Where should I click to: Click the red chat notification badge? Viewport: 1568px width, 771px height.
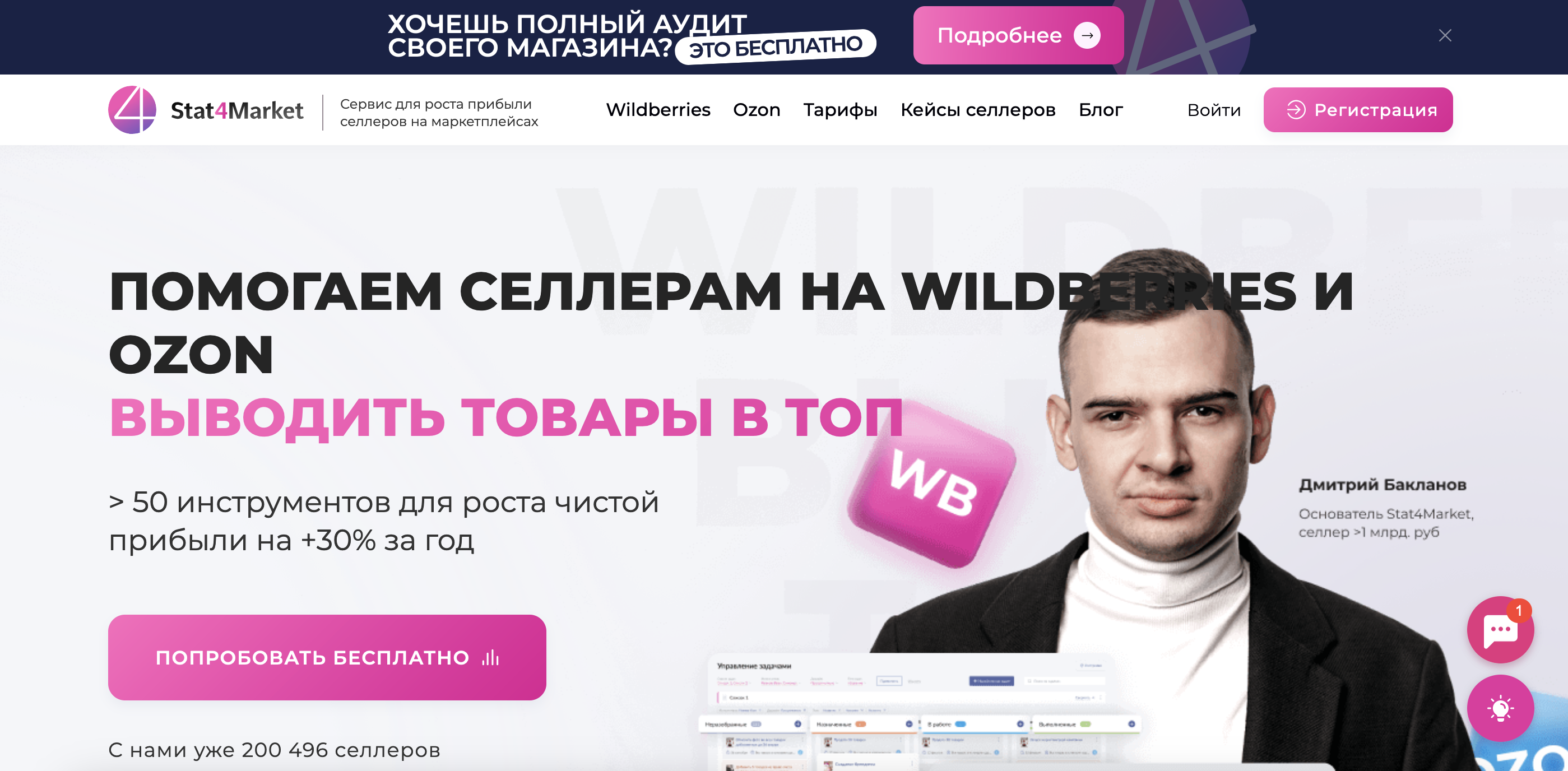click(1519, 610)
